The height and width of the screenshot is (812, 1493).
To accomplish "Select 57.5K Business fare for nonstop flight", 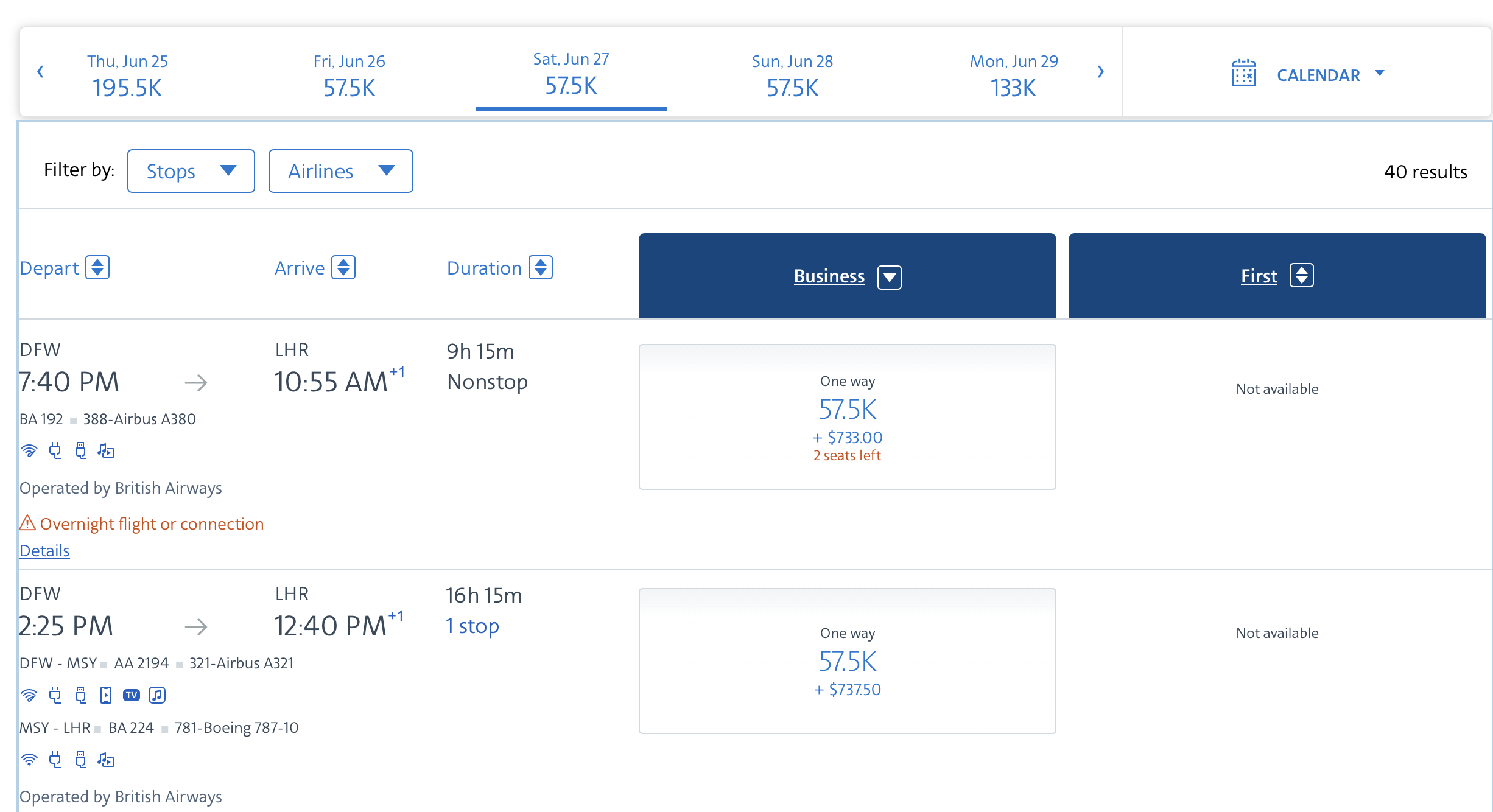I will pyautogui.click(x=847, y=417).
